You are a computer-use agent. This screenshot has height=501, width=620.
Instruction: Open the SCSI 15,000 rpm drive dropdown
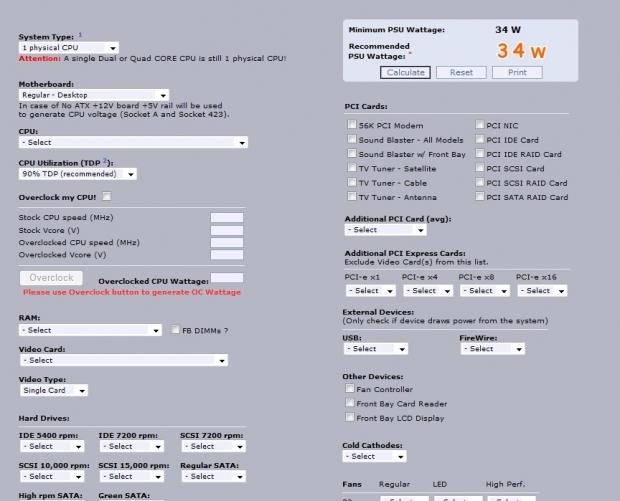tap(132, 476)
